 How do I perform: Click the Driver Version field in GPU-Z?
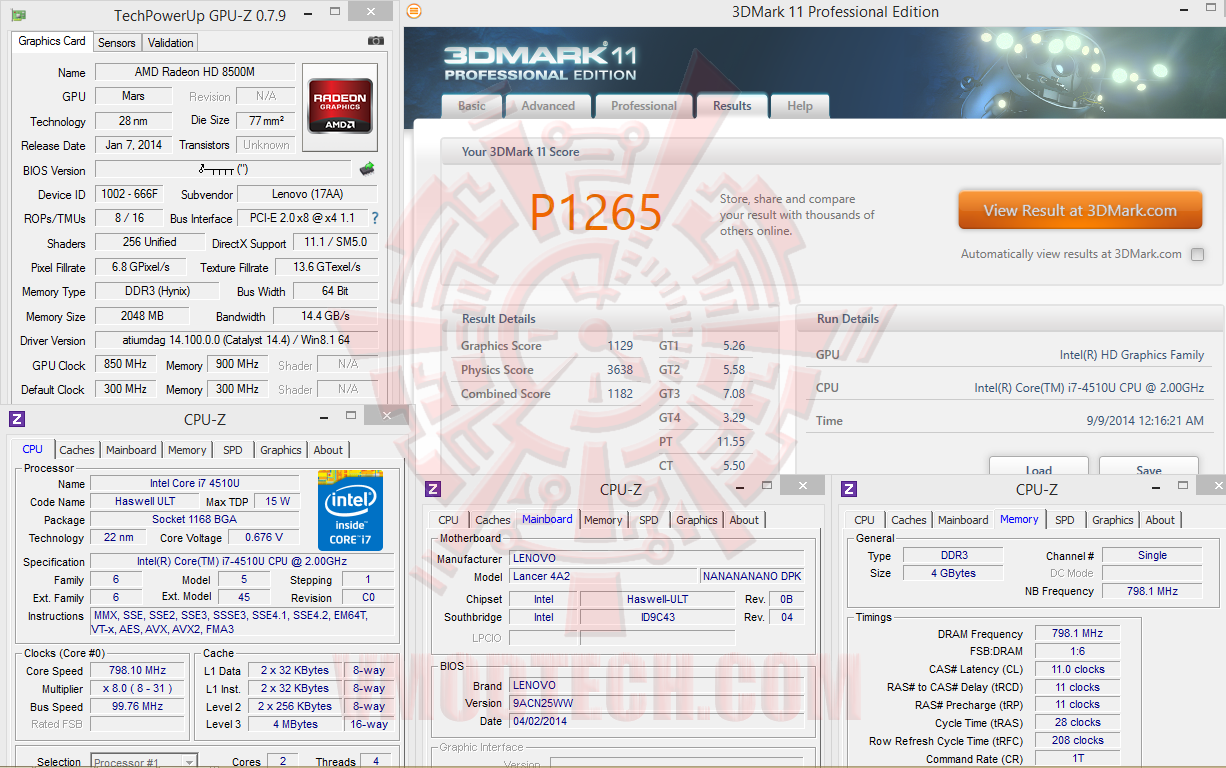[x=236, y=340]
